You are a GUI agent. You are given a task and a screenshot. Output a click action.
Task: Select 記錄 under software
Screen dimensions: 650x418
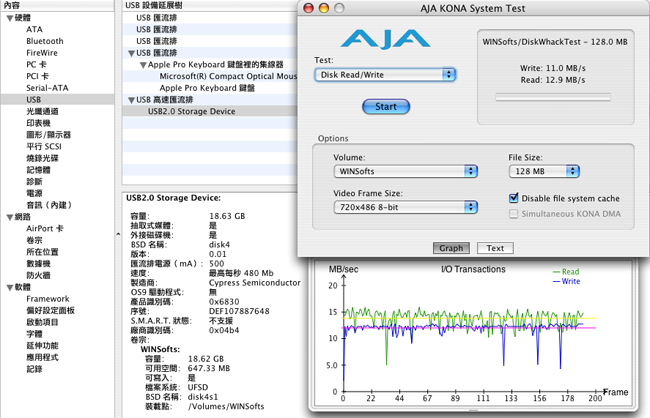pos(34,369)
